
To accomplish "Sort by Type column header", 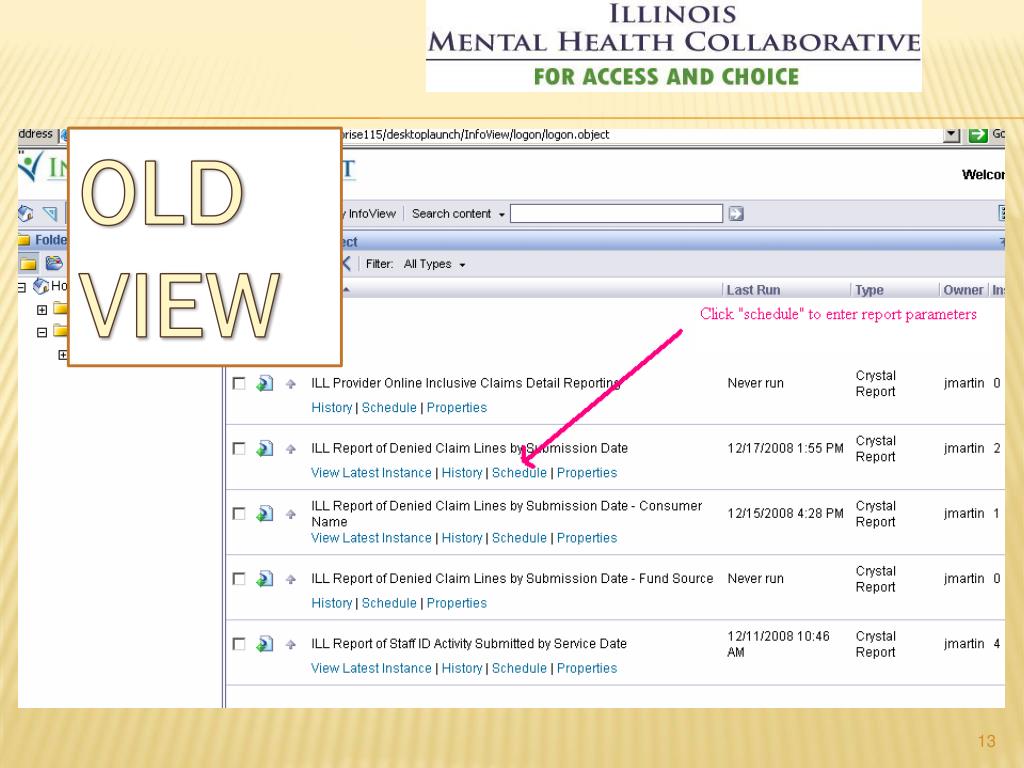I will pyautogui.click(x=869, y=290).
